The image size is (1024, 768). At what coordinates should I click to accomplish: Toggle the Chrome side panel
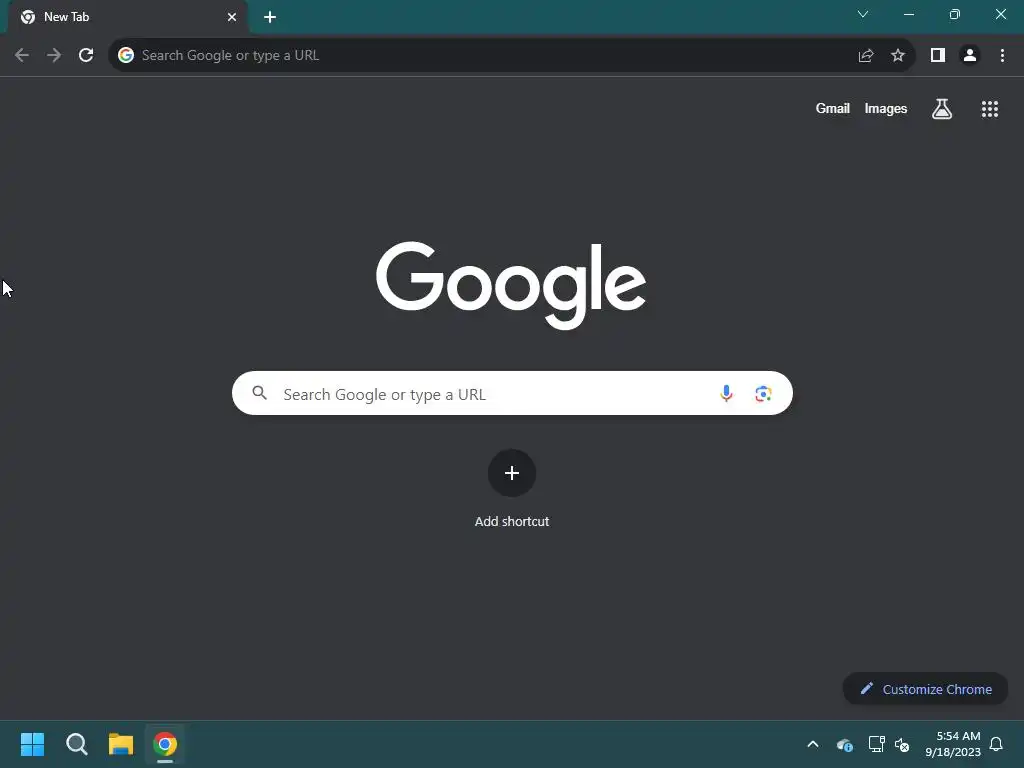tap(938, 56)
